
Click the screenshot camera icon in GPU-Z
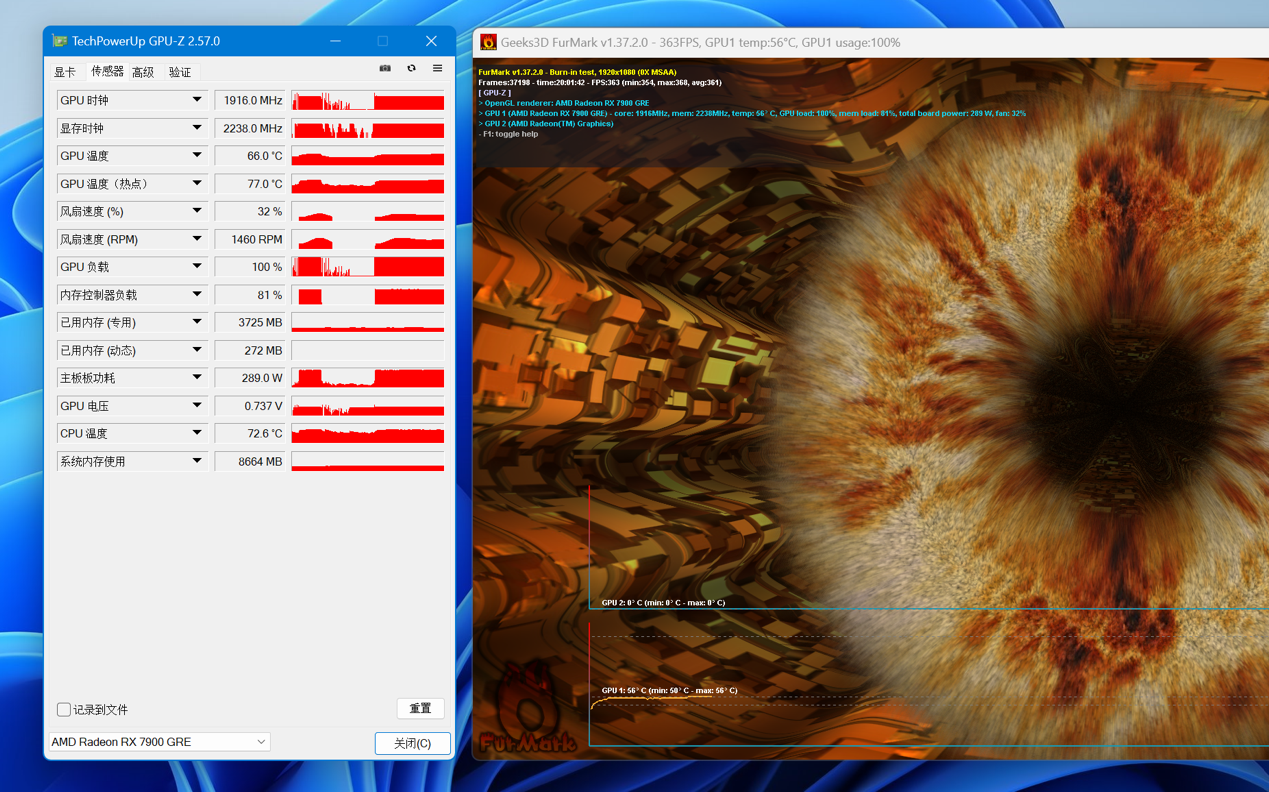click(x=385, y=69)
